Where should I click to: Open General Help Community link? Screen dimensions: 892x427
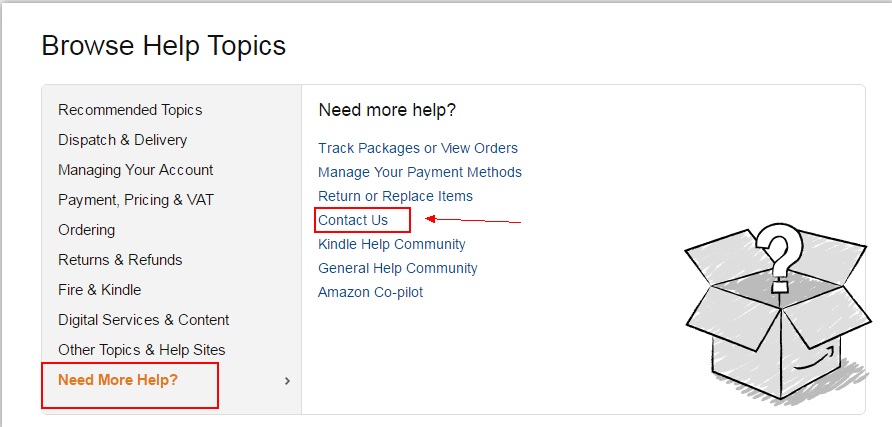click(x=398, y=268)
